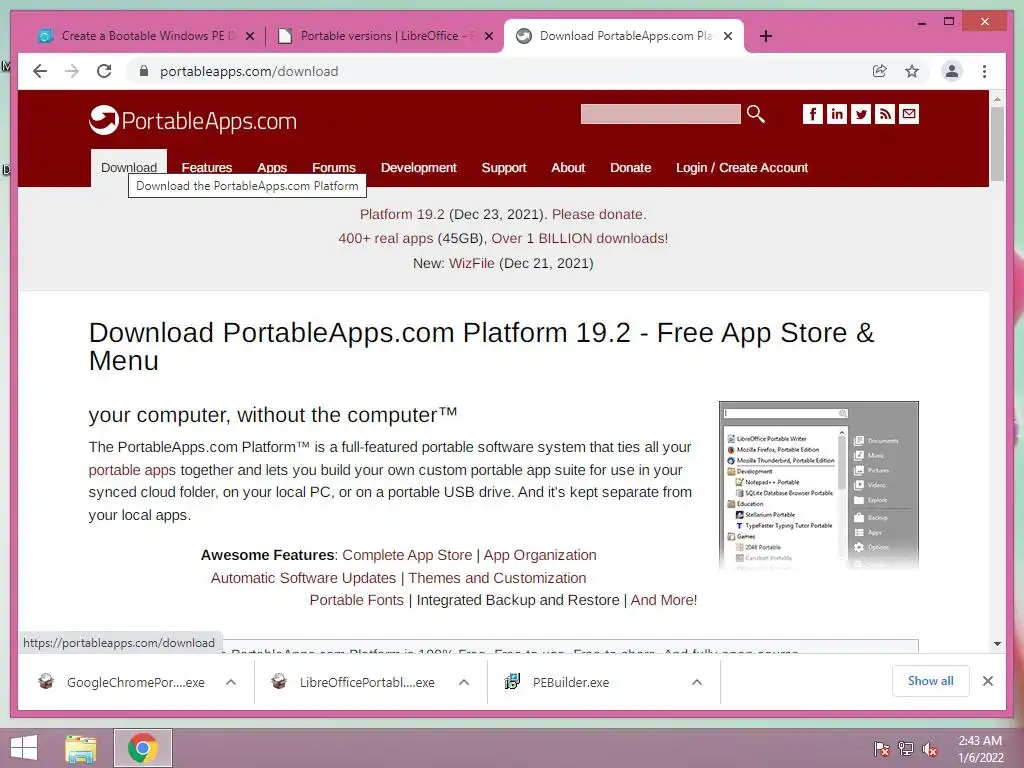1024x768 pixels.
Task: Open the Apps nav menu item
Action: pos(272,168)
